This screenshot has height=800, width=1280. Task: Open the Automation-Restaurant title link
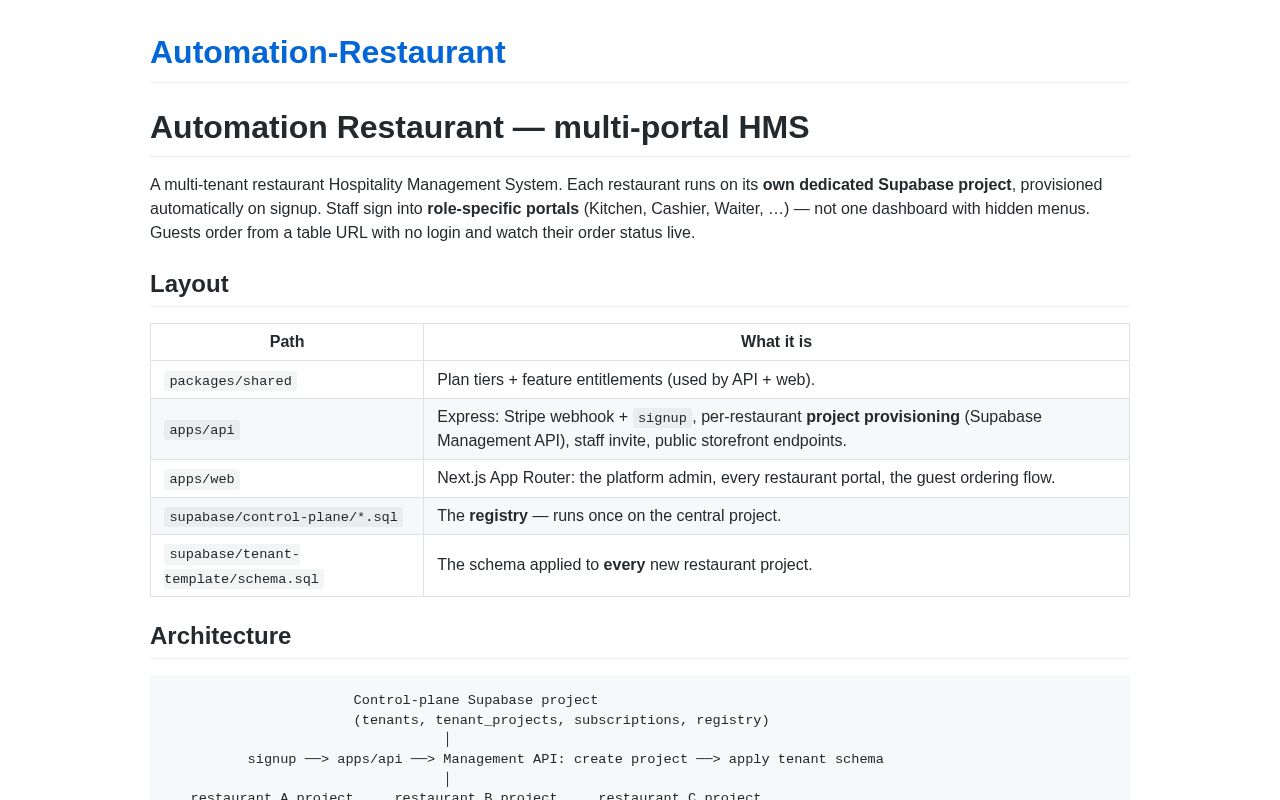point(327,52)
